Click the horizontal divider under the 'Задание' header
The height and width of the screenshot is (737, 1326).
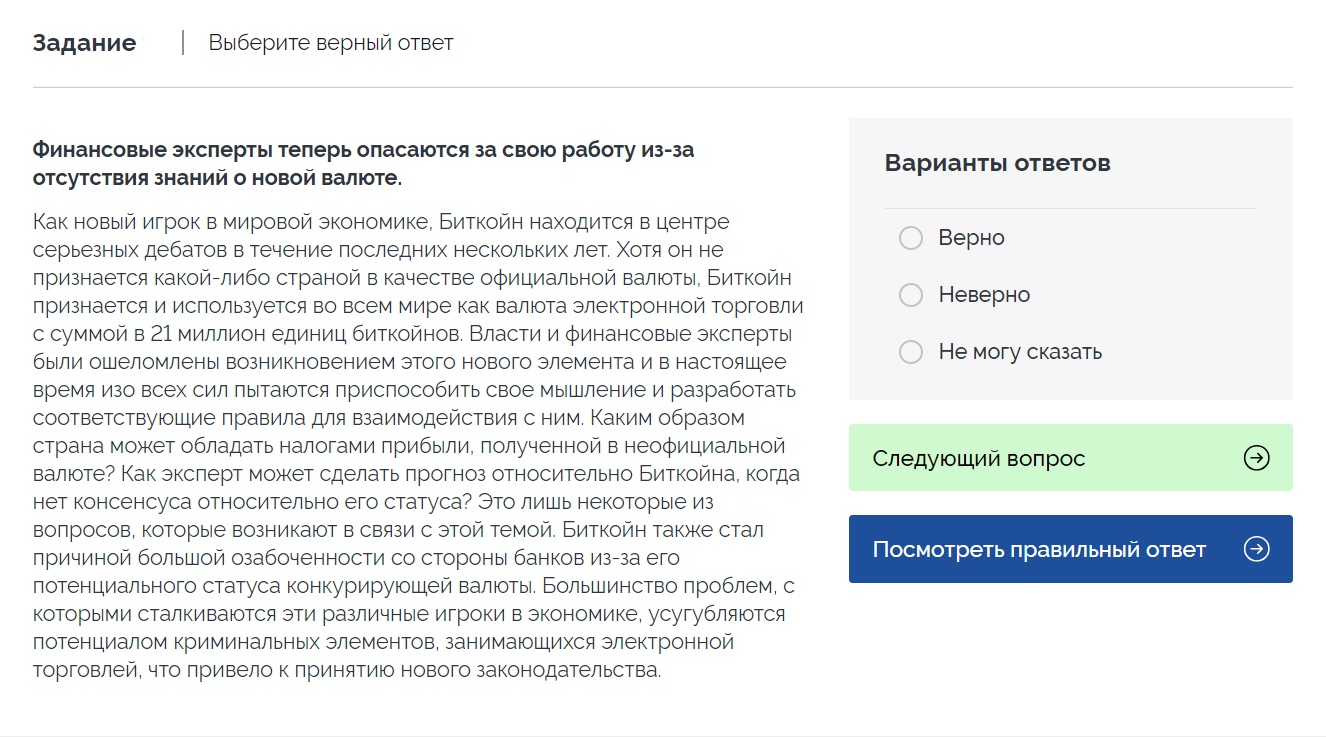pos(662,88)
